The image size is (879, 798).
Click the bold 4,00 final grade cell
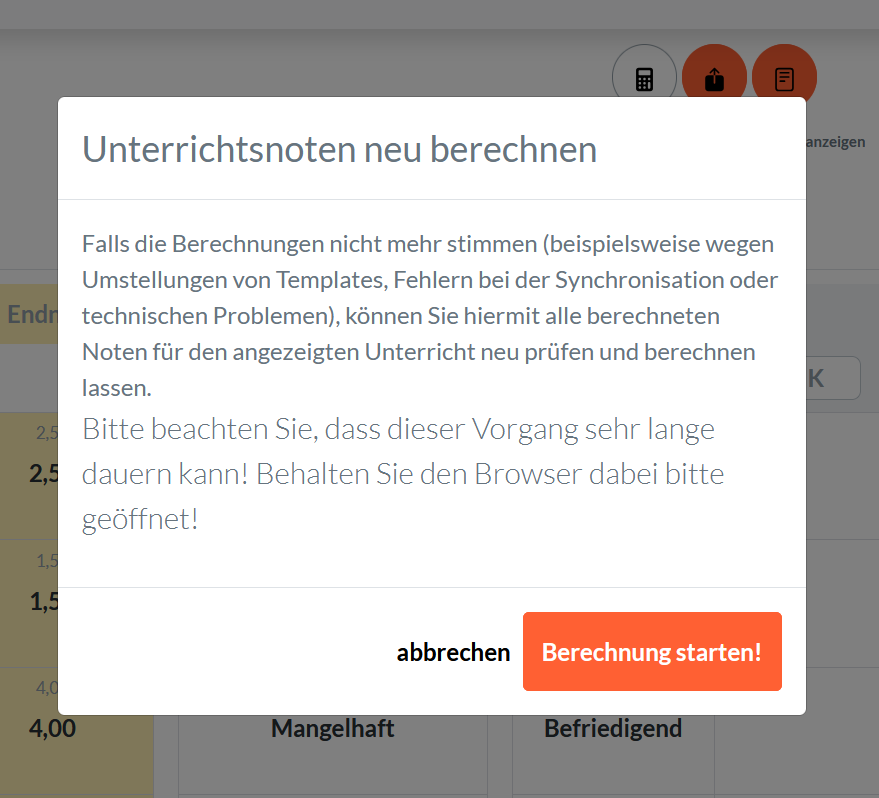coord(53,729)
